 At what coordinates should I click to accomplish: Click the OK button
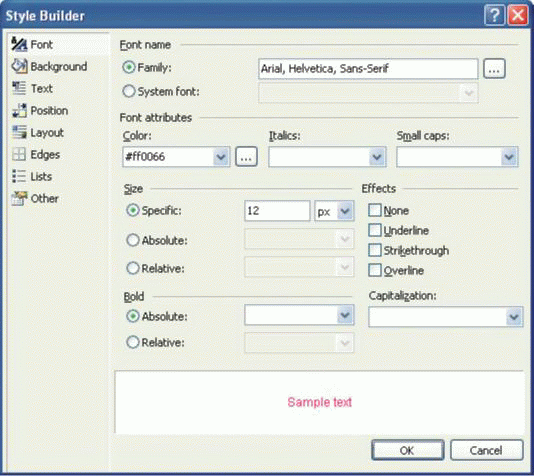tap(408, 450)
